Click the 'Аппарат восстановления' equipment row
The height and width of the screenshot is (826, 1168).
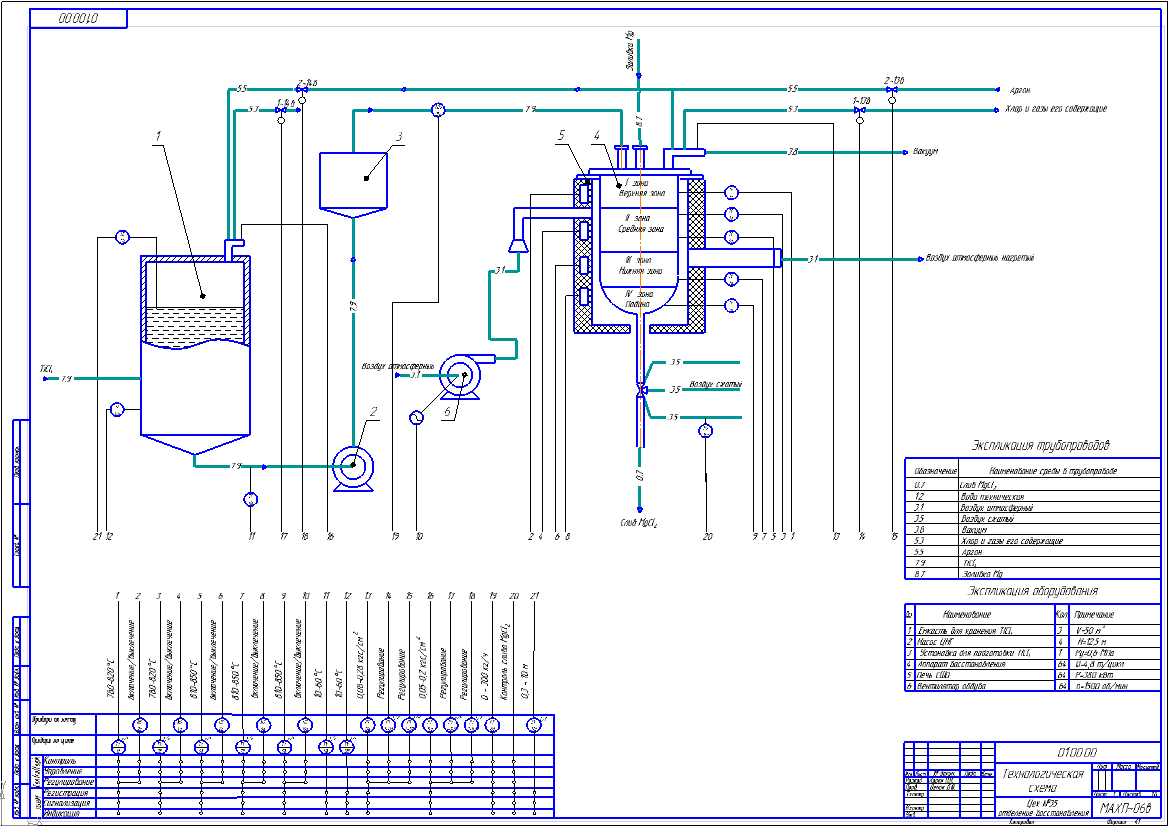click(1032, 664)
